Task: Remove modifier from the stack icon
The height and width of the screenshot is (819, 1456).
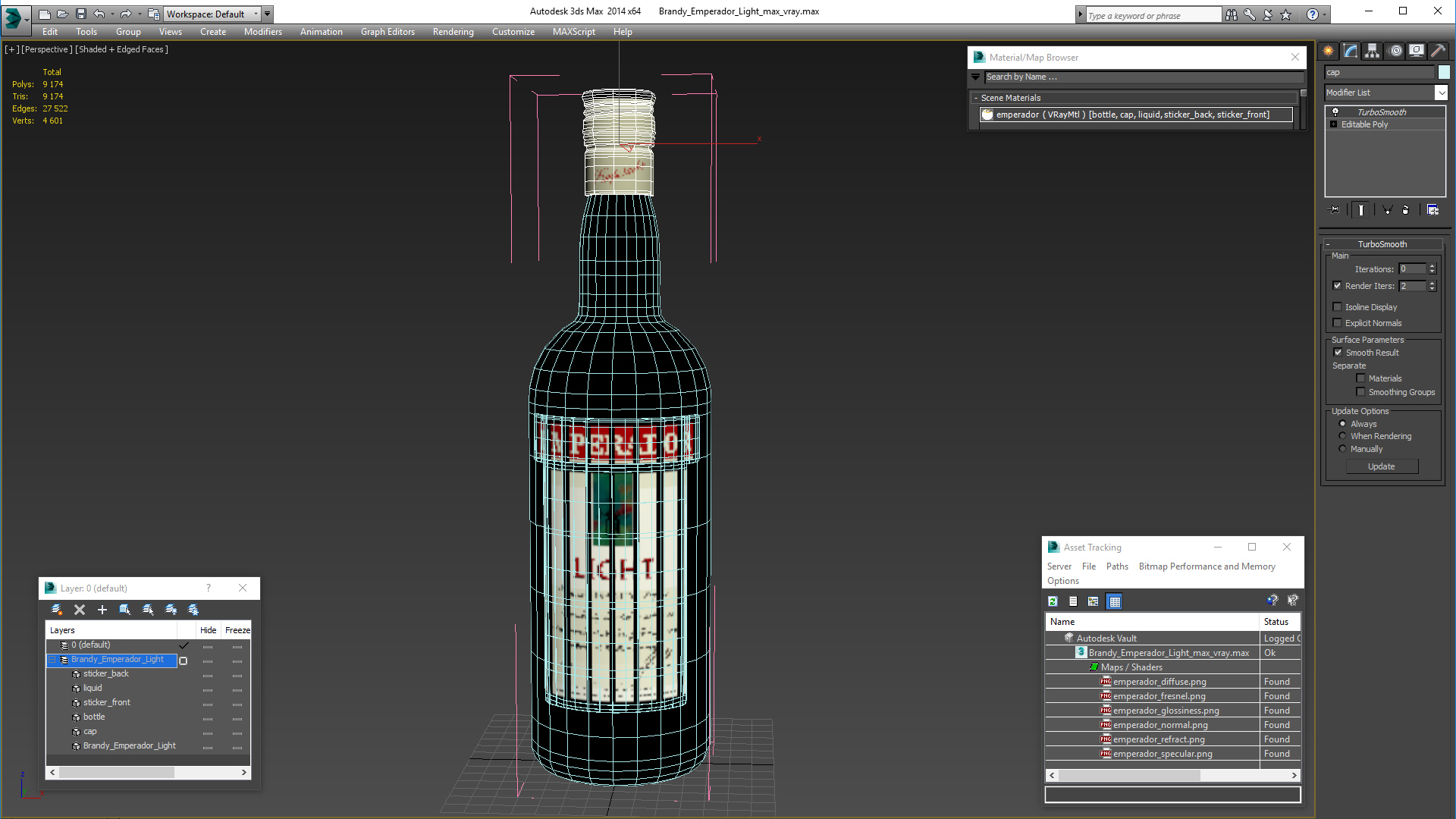Action: pos(1406,210)
